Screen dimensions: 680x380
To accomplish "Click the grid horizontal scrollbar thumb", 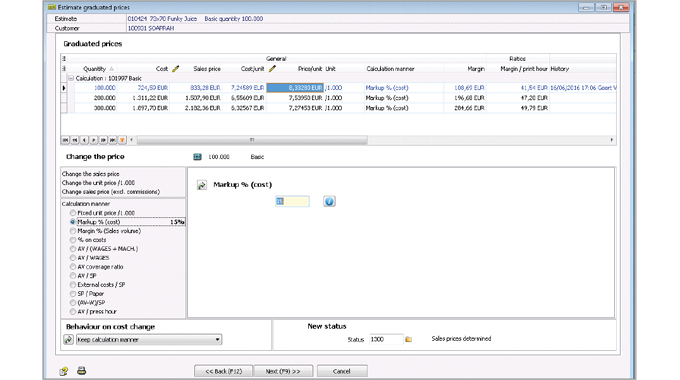I will 252,140.
